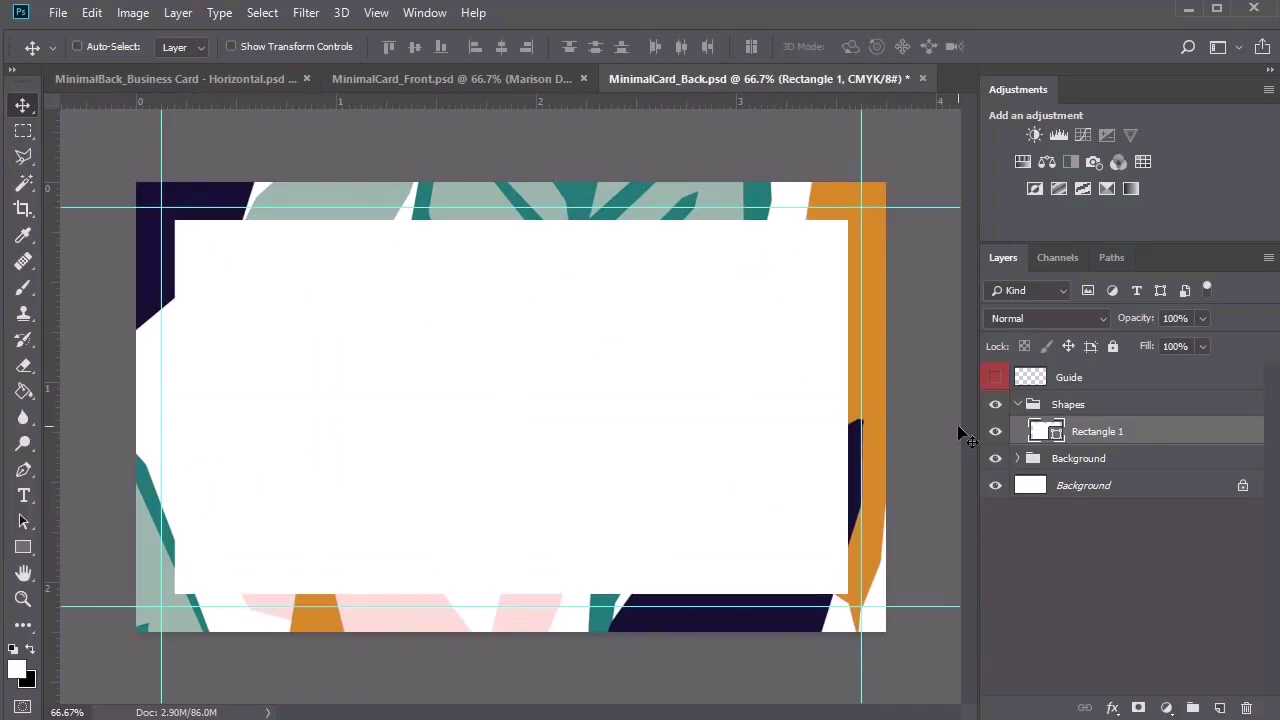Viewport: 1280px width, 720px height.
Task: Open the layer filter Kind dropdown
Action: coord(1028,290)
